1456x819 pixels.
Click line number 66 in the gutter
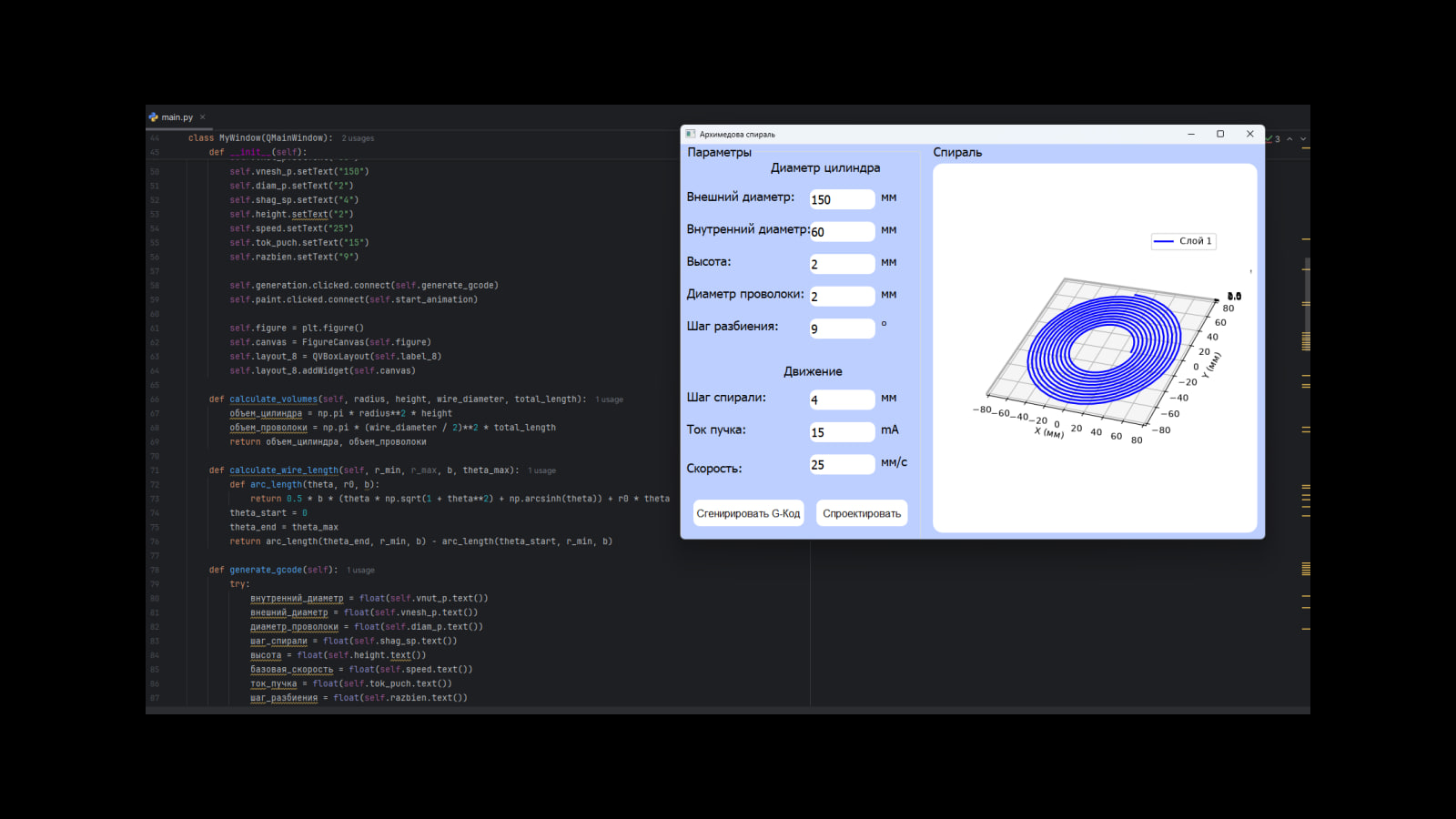coord(154,399)
